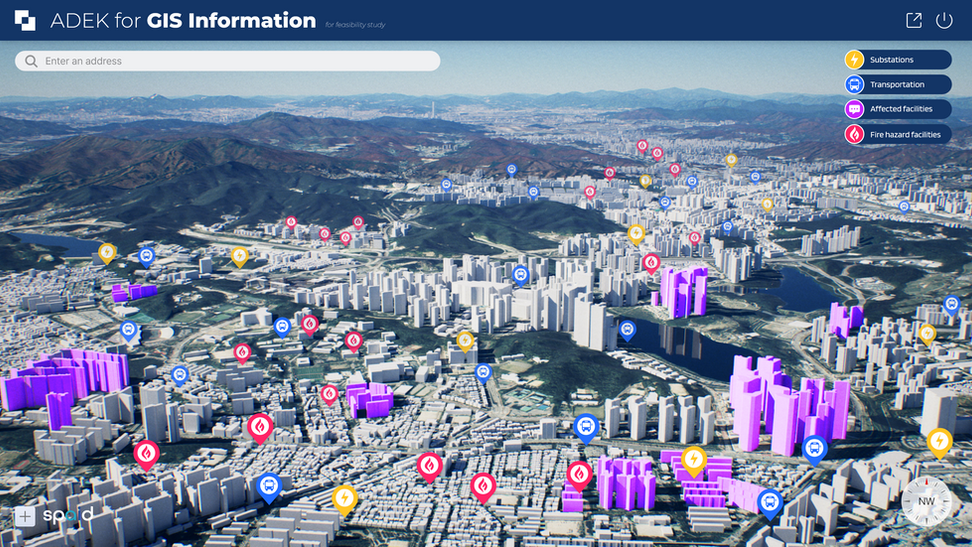Click the 'ADEK for GIS Information' title
This screenshot has height=547, width=972.
pyautogui.click(x=183, y=20)
